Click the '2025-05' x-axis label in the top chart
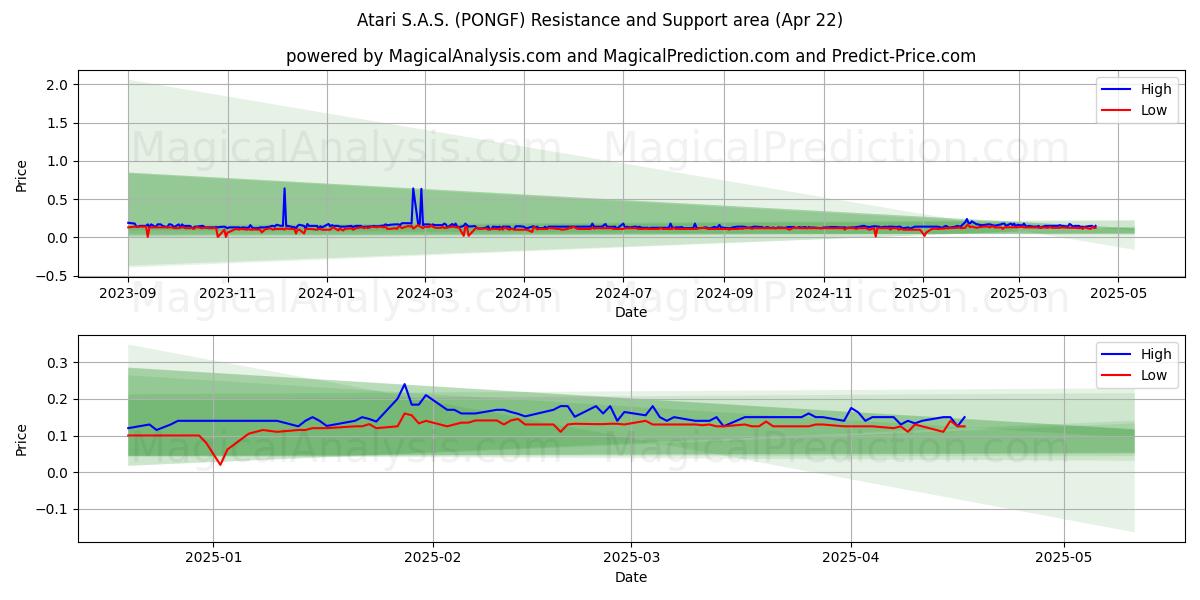This screenshot has width=1200, height=600. click(x=1118, y=295)
